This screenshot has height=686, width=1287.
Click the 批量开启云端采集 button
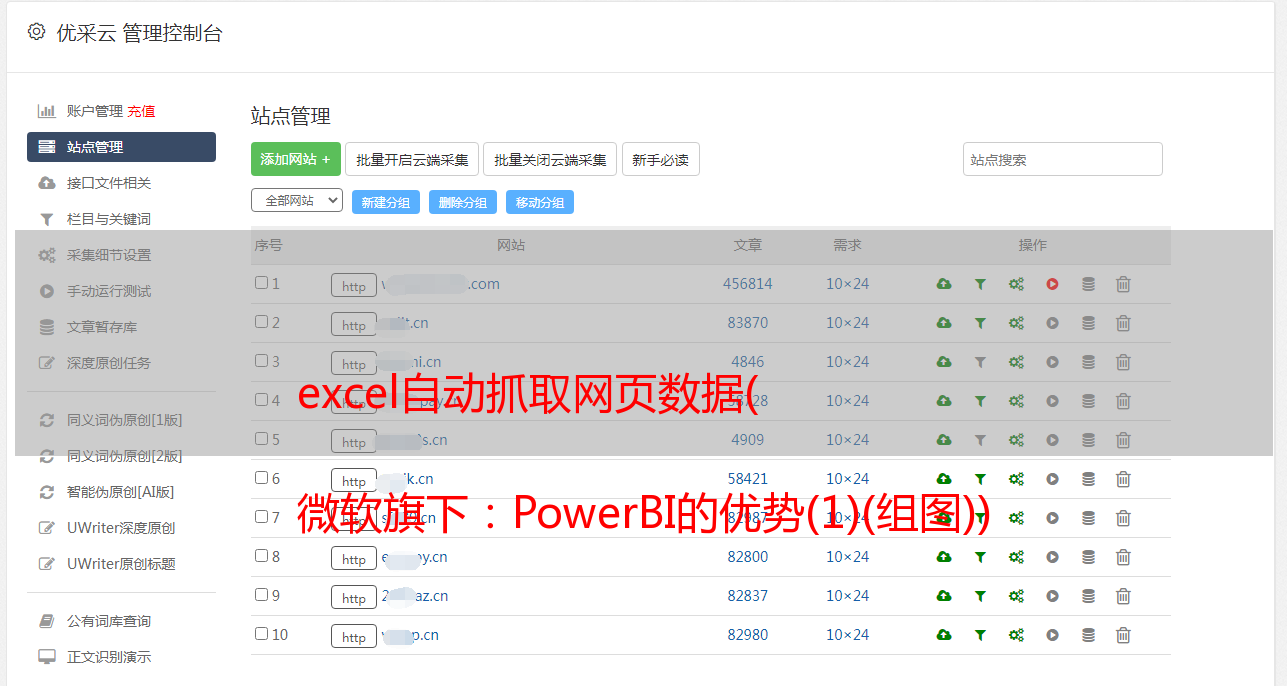[412, 159]
